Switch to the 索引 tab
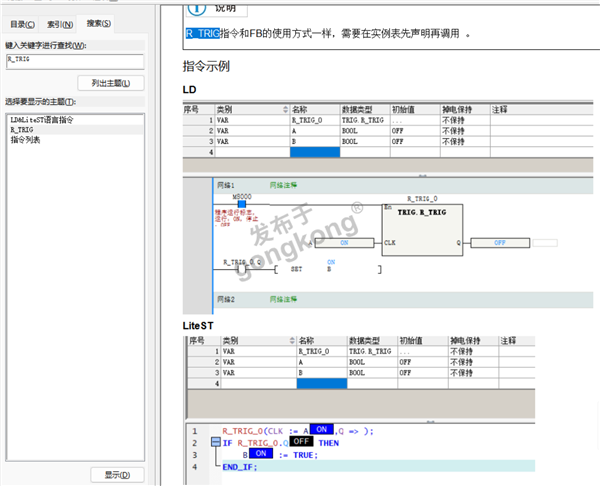This screenshot has width=600, height=486. click(x=60, y=23)
